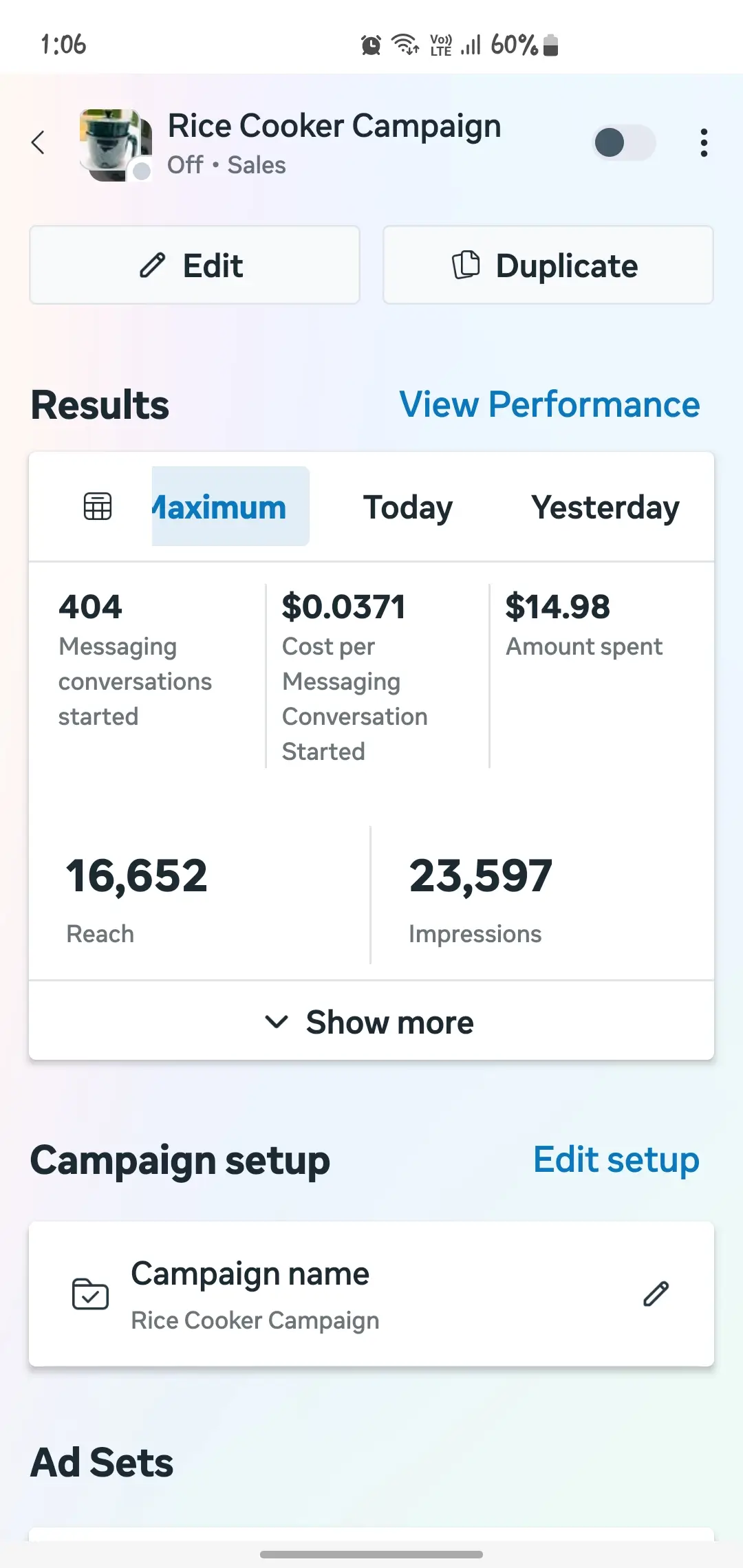Tap the campaign folder checkmark icon
This screenshot has height=1568, width=743.
click(x=90, y=1294)
